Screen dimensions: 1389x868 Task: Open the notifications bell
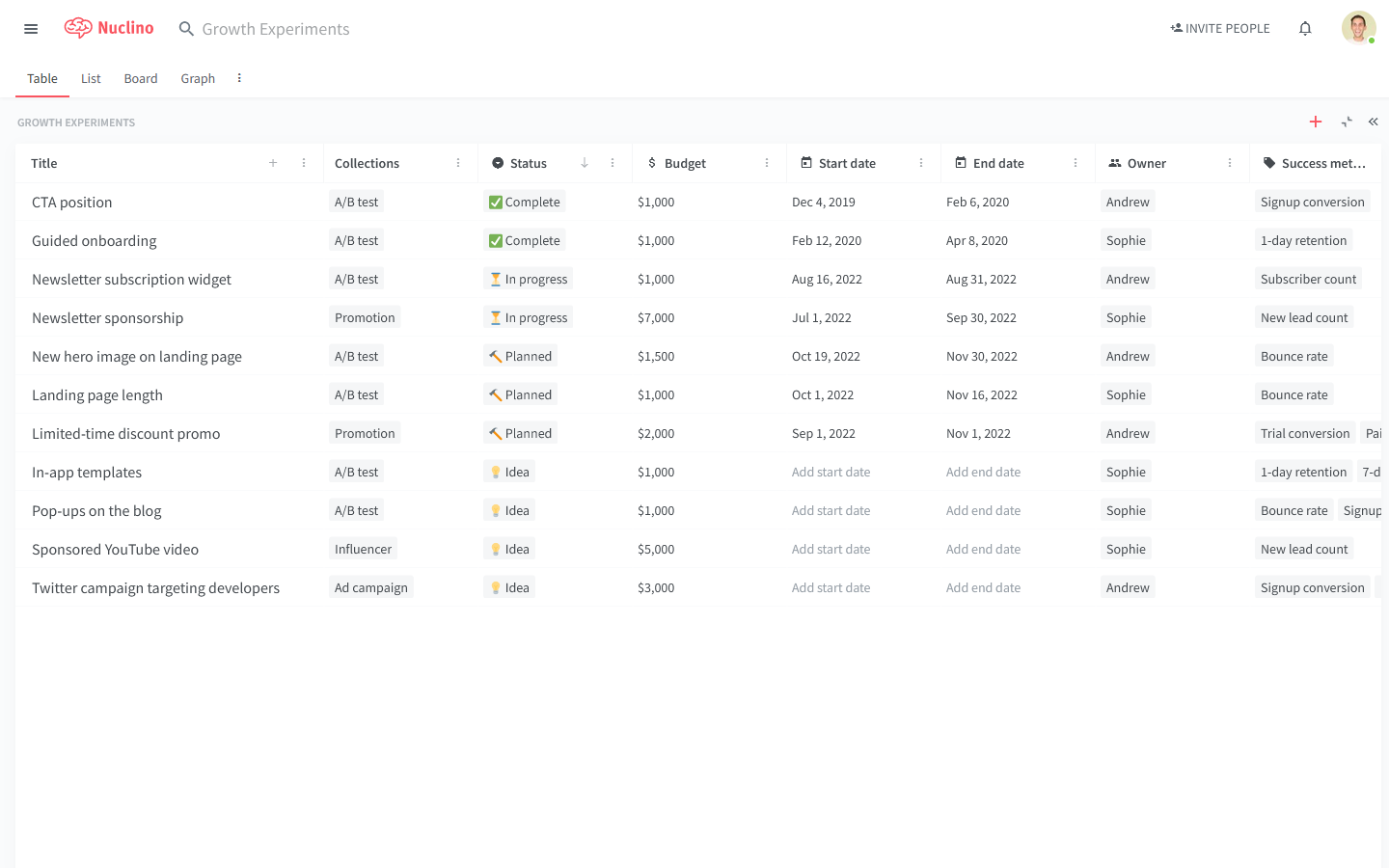pyautogui.click(x=1305, y=28)
